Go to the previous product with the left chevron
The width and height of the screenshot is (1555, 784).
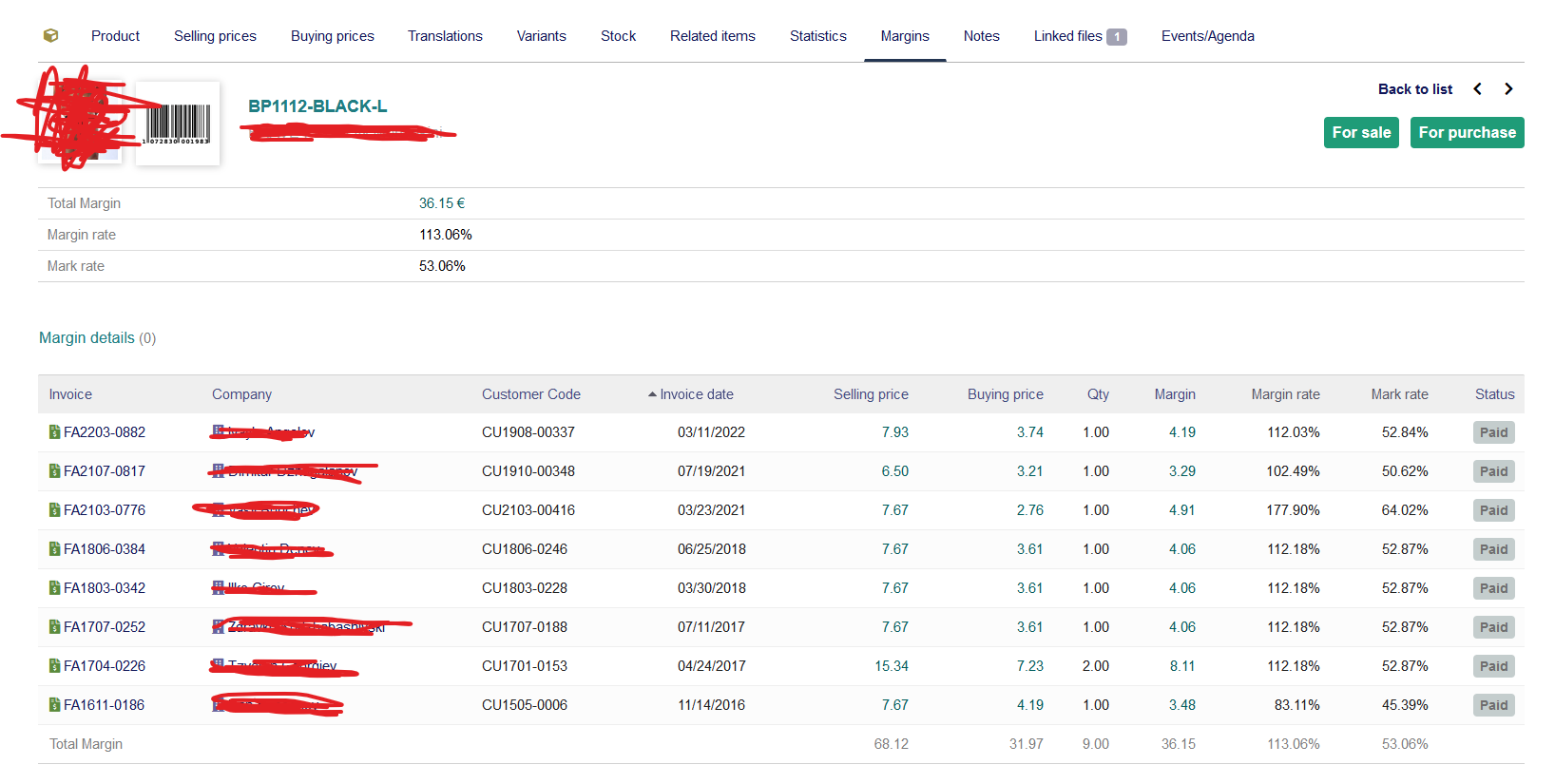pos(1478,88)
